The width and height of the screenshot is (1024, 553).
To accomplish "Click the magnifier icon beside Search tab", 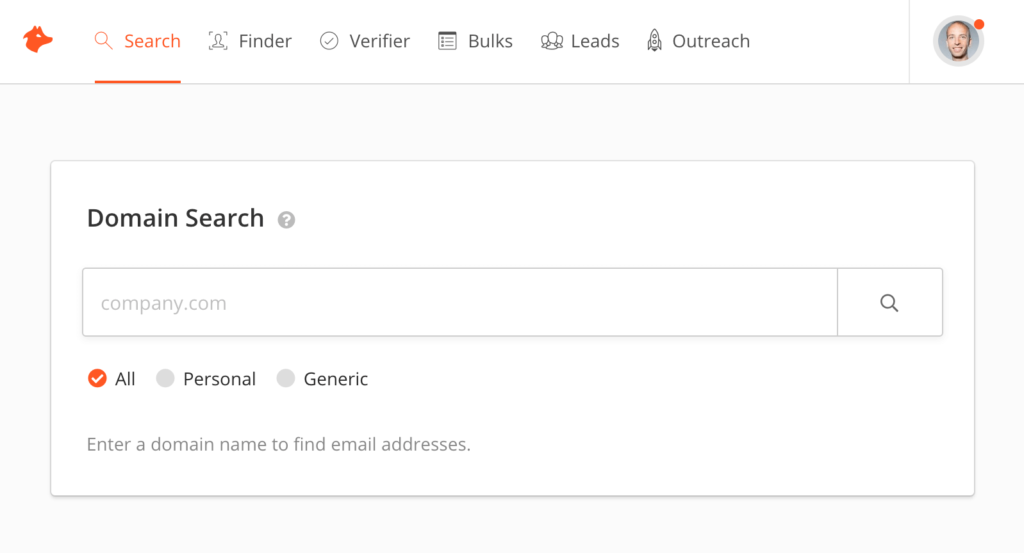I will point(102,41).
